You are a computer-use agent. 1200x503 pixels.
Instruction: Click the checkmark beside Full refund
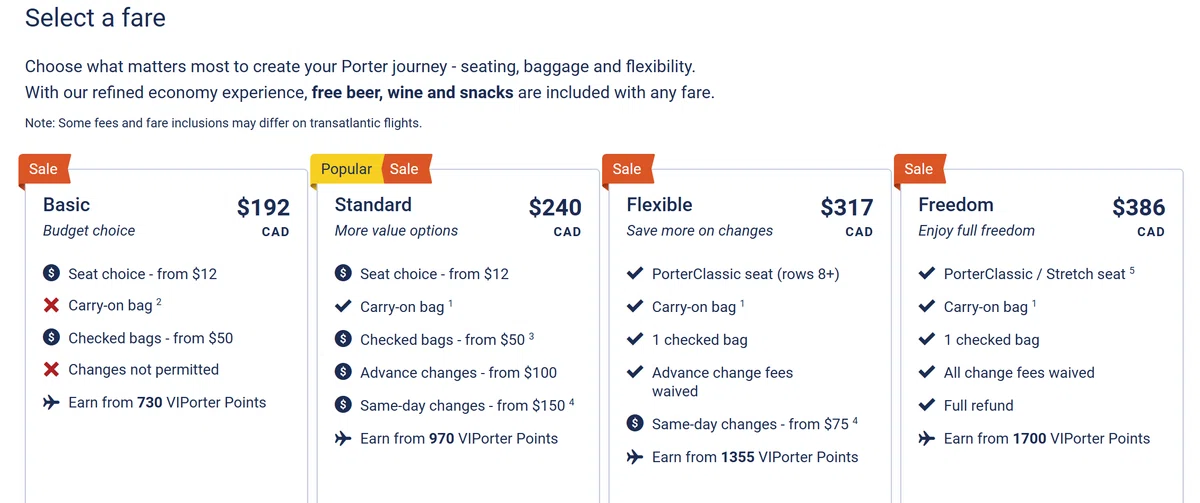[927, 405]
